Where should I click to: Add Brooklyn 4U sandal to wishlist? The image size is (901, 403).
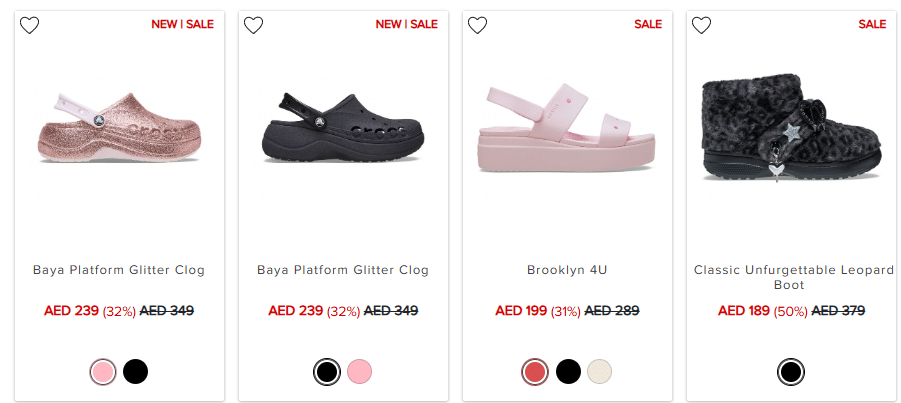pyautogui.click(x=478, y=26)
